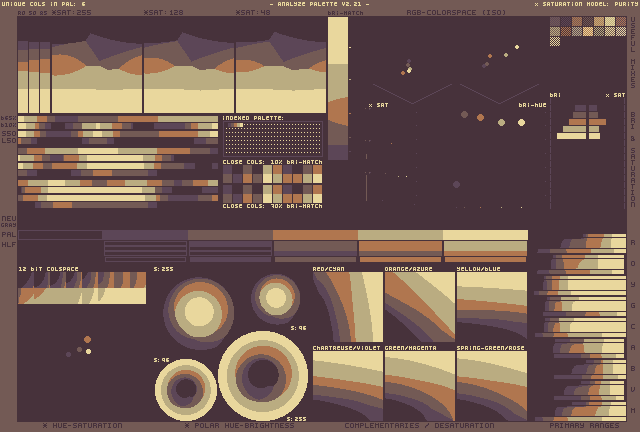Click the '* HUE-SATURATION' footer label
The width and height of the screenshot is (640, 432).
point(82,425)
